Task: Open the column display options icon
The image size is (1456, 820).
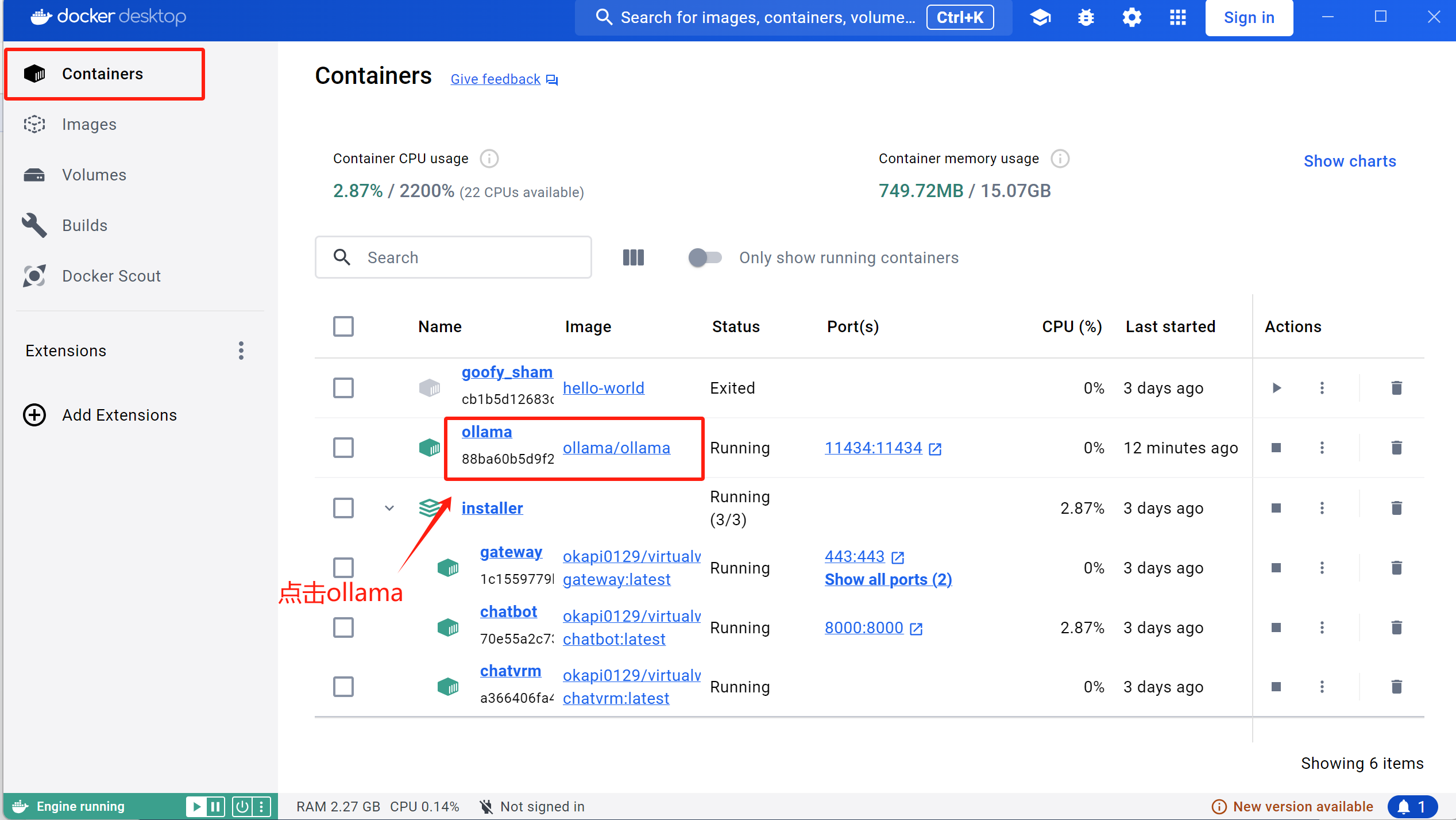Action: 634,257
